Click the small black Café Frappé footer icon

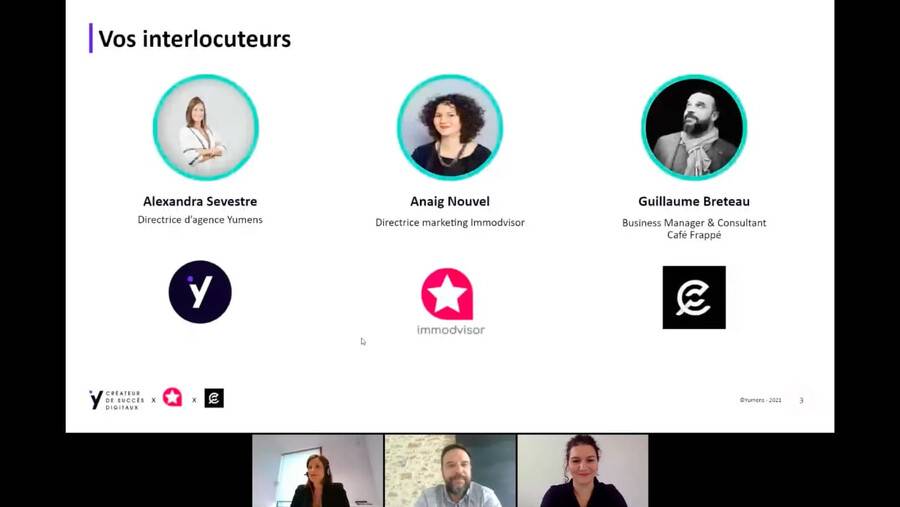tap(214, 398)
